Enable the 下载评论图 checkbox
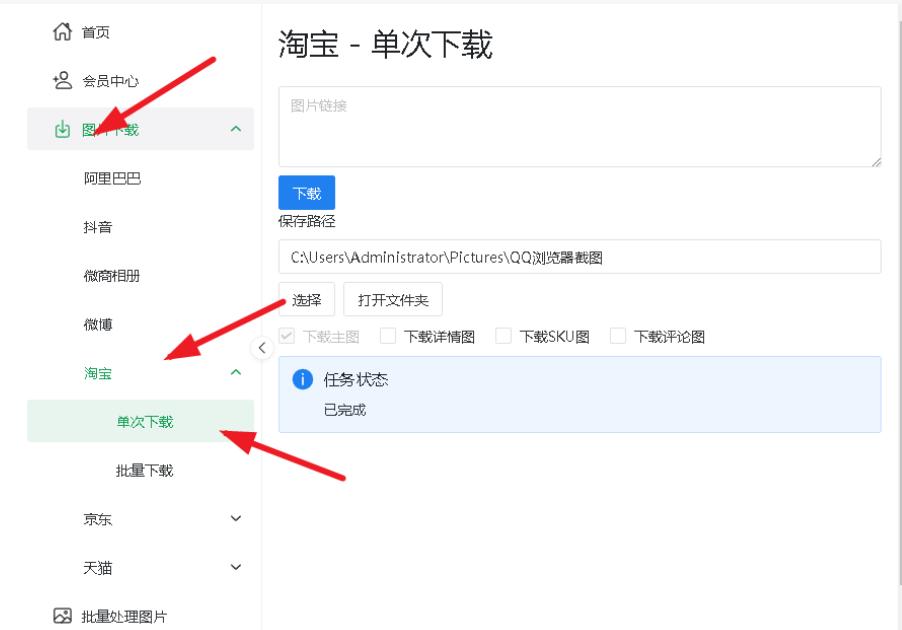 pos(618,335)
